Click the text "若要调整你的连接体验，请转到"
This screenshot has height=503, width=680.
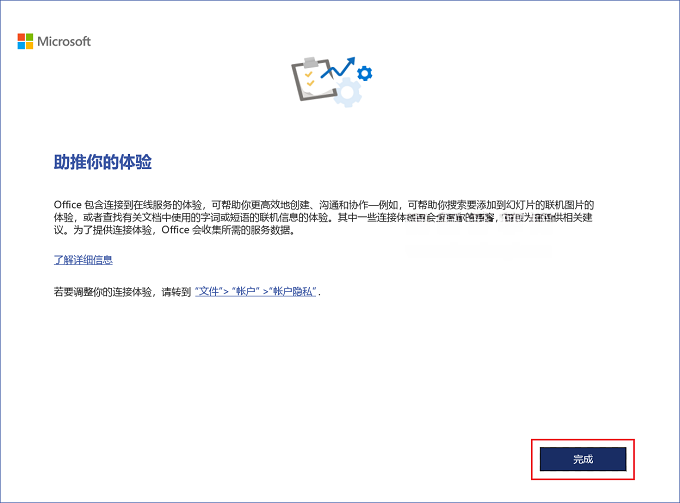coord(122,292)
